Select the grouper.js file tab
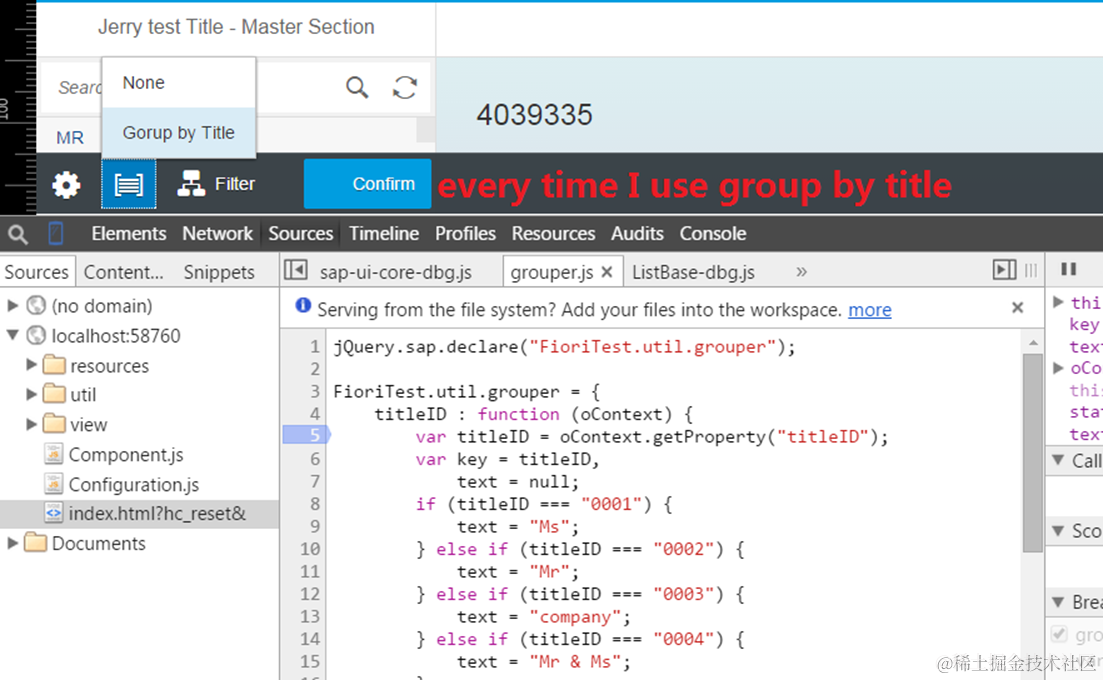 [x=552, y=272]
